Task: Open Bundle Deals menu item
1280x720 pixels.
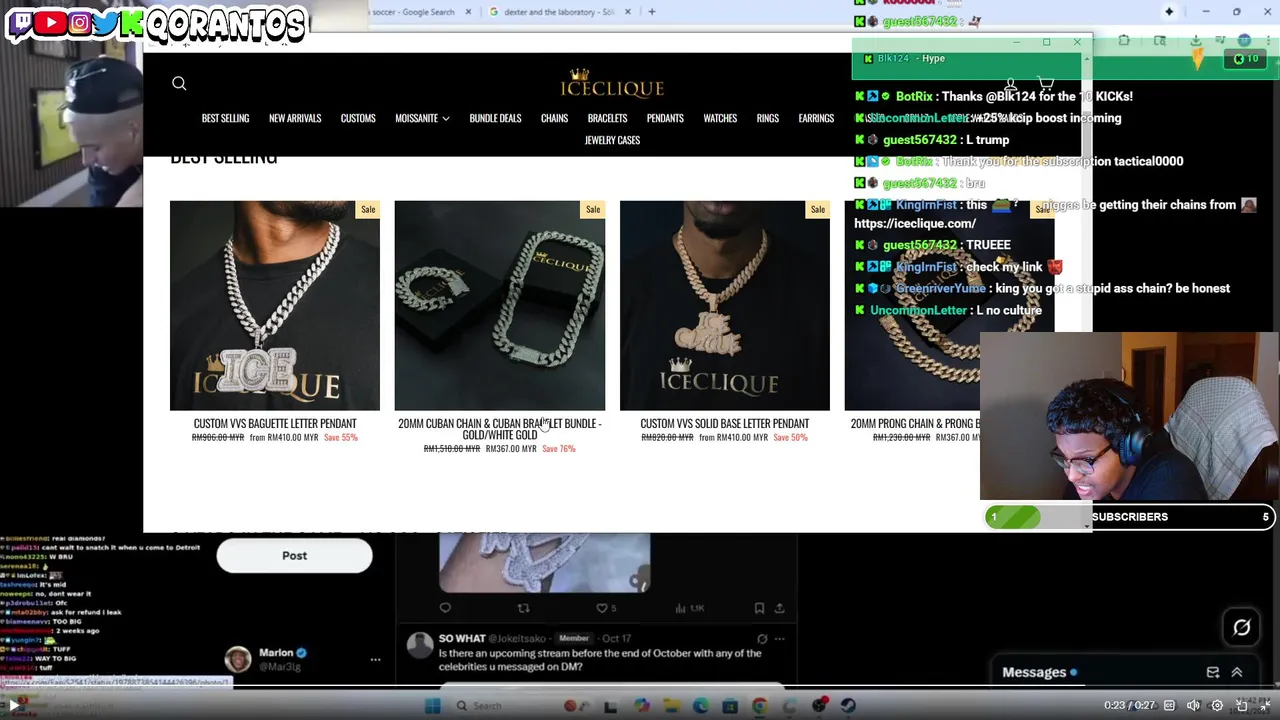Action: (x=495, y=118)
